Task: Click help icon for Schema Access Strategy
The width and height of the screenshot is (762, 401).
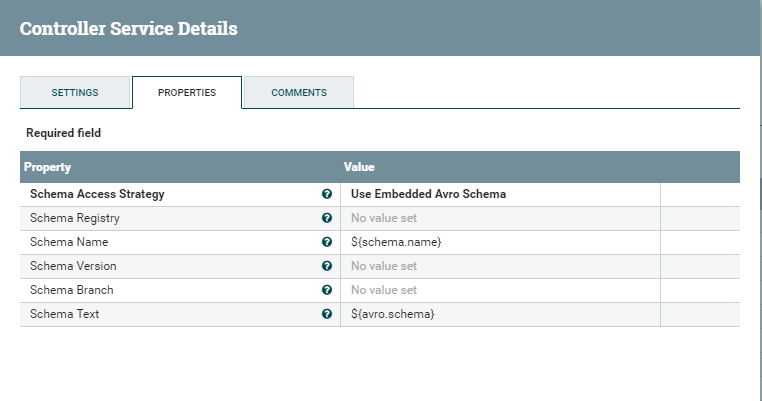Action: pos(327,194)
